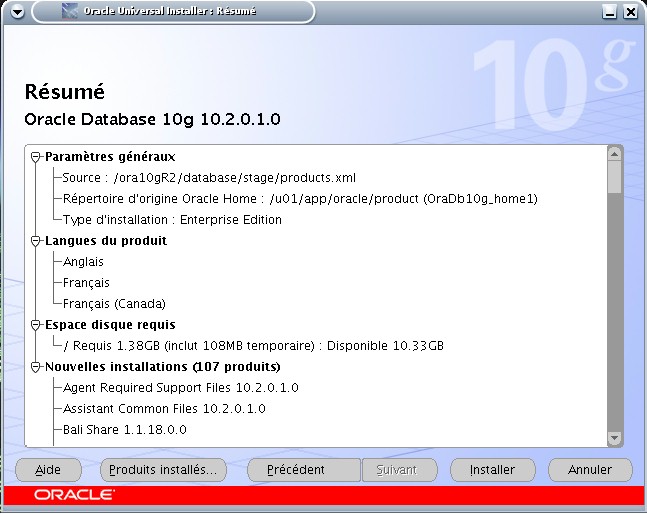Start installation with Installer
The width and height of the screenshot is (647, 514).
[493, 470]
